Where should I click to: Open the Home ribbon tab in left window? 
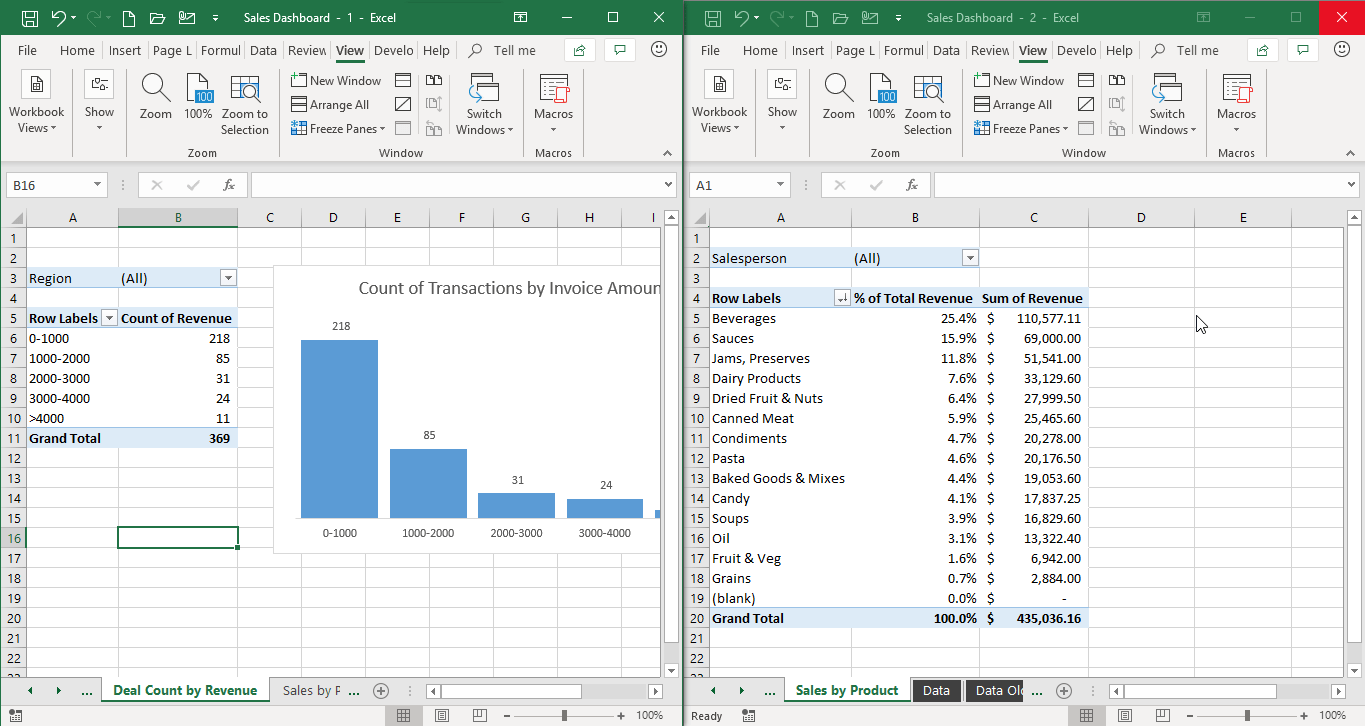tap(77, 50)
